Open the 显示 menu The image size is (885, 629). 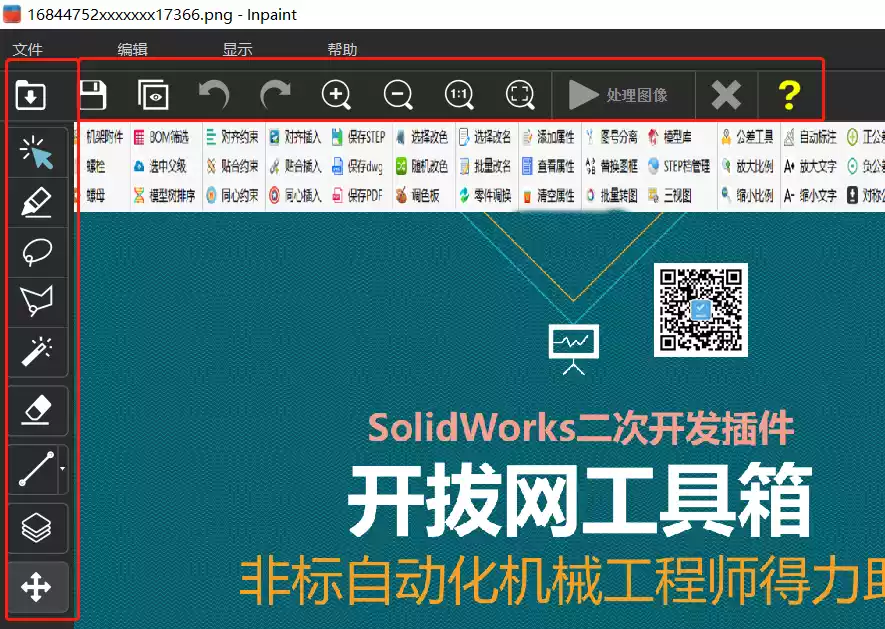click(237, 50)
